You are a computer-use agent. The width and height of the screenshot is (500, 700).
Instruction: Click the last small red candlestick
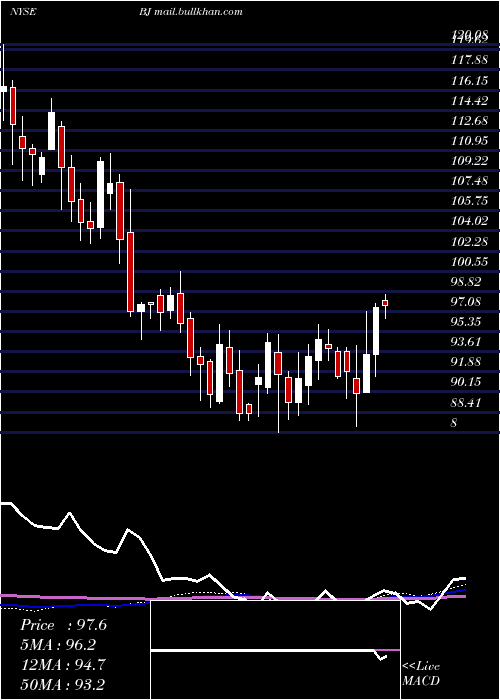[x=385, y=303]
